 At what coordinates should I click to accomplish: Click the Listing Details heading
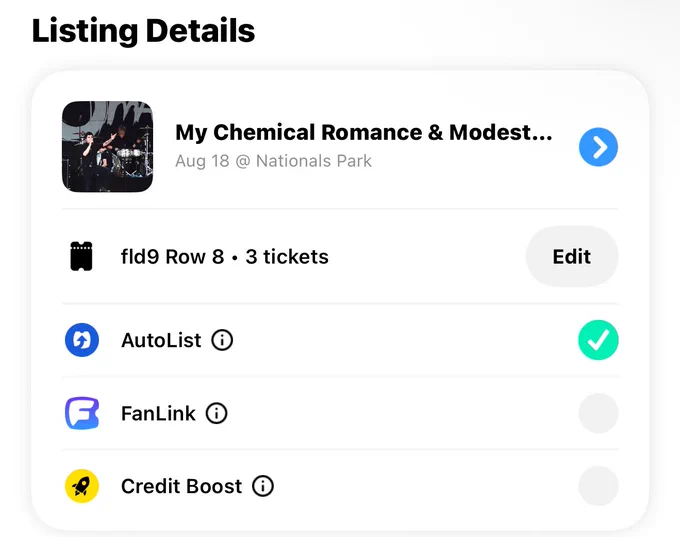143,31
